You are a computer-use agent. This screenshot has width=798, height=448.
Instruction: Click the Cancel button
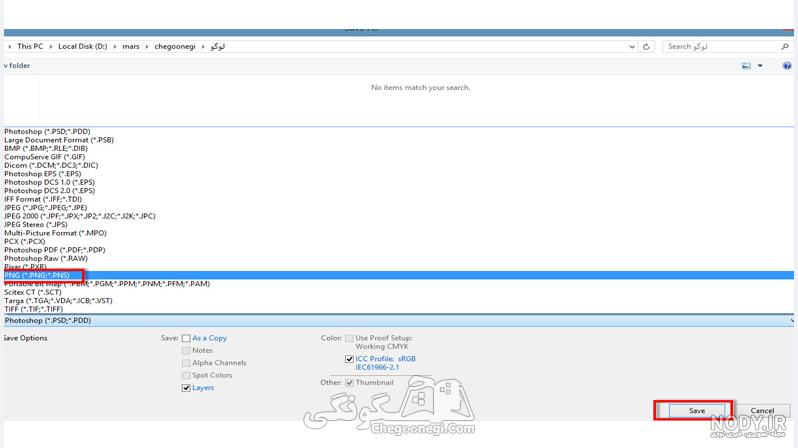762,410
